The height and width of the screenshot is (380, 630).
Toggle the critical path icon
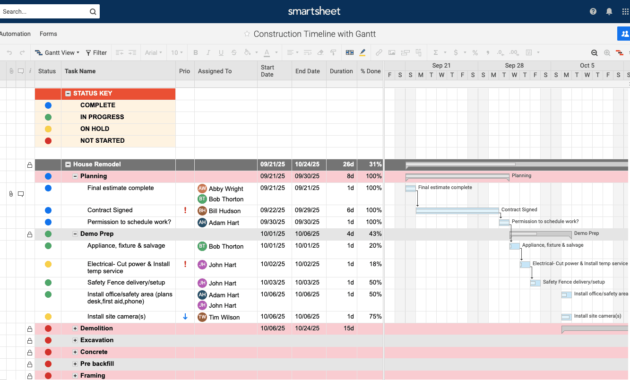[x=620, y=53]
